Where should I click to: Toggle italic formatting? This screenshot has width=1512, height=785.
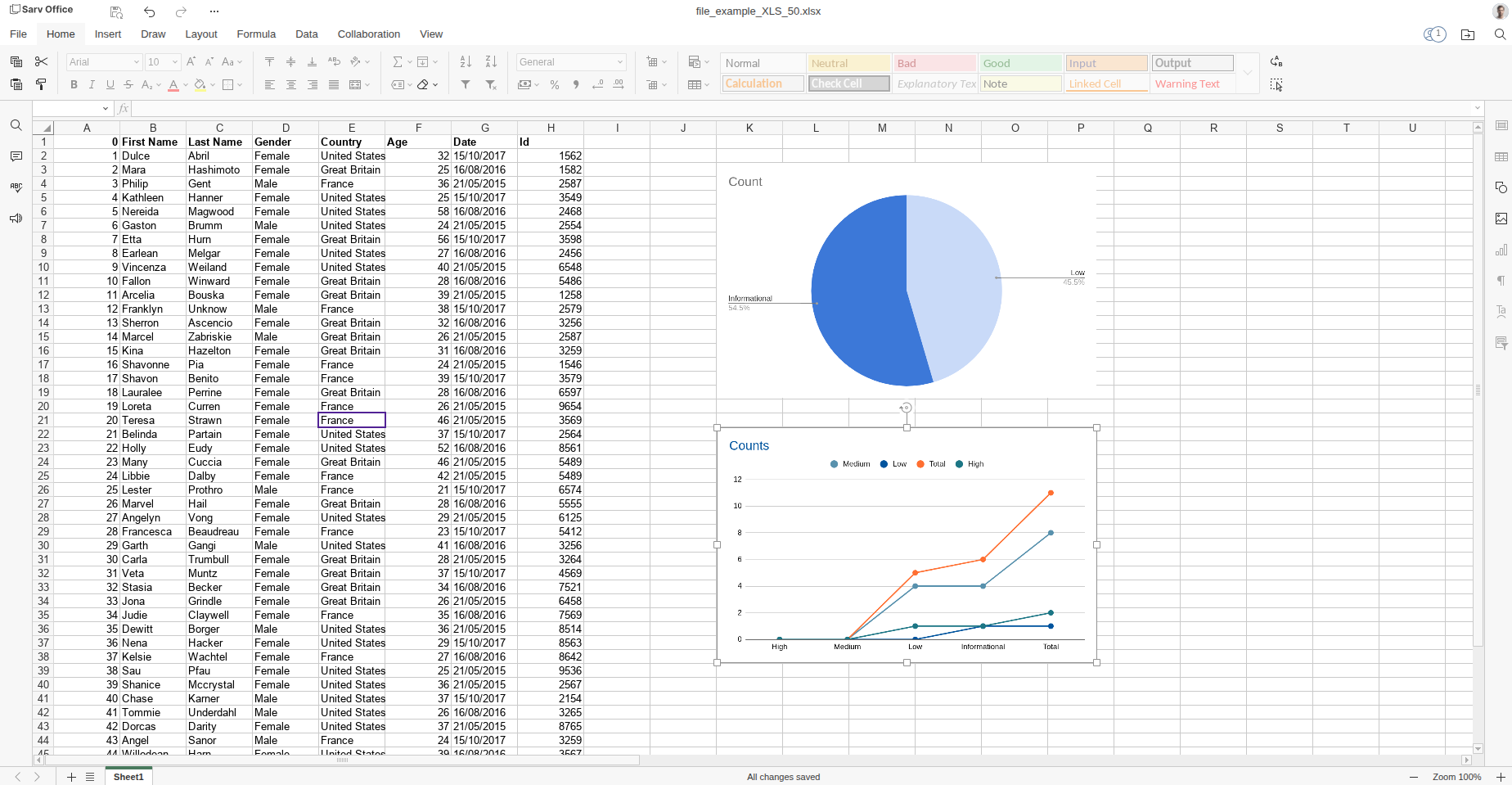tap(92, 84)
